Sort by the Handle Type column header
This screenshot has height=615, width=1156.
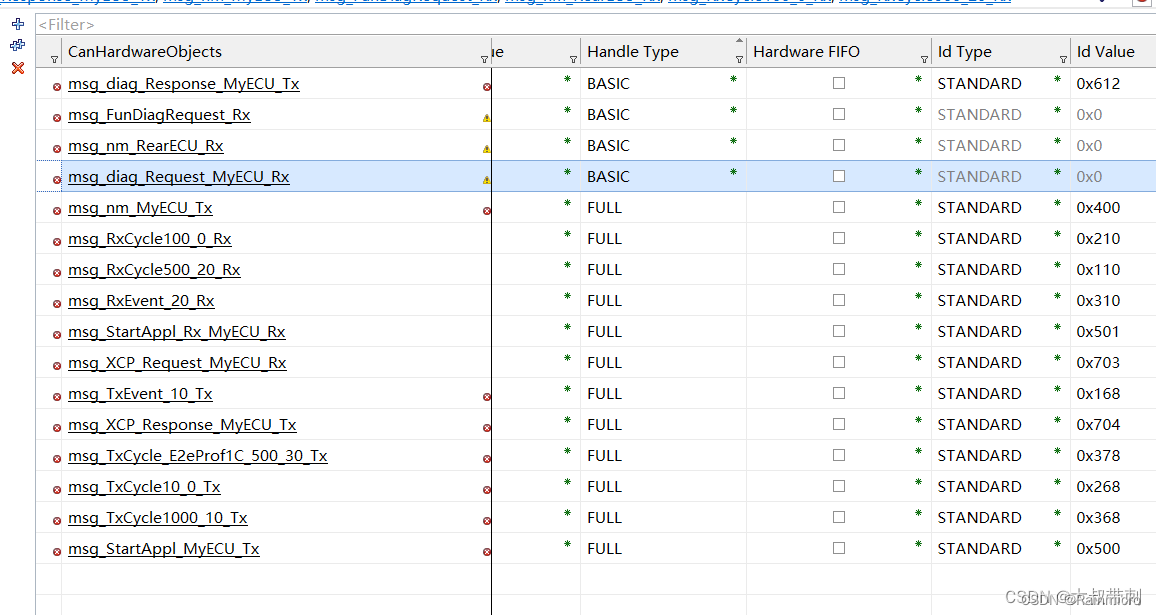633,52
